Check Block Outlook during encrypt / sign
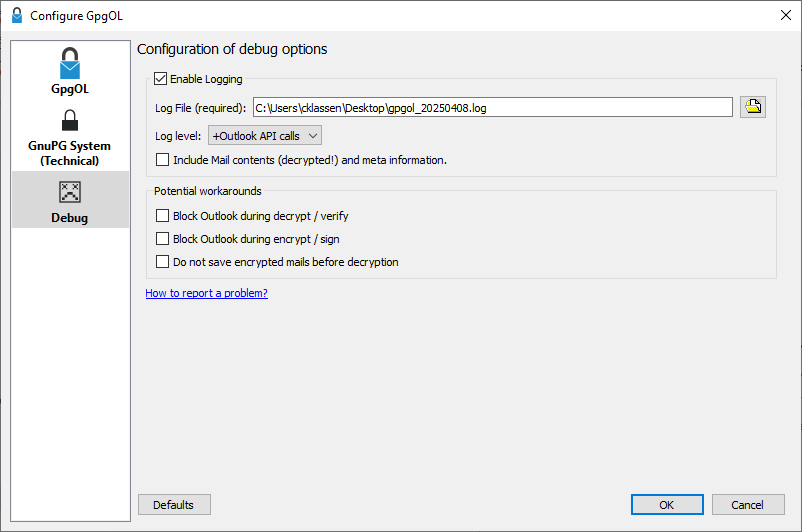The height and width of the screenshot is (532, 802). click(163, 239)
